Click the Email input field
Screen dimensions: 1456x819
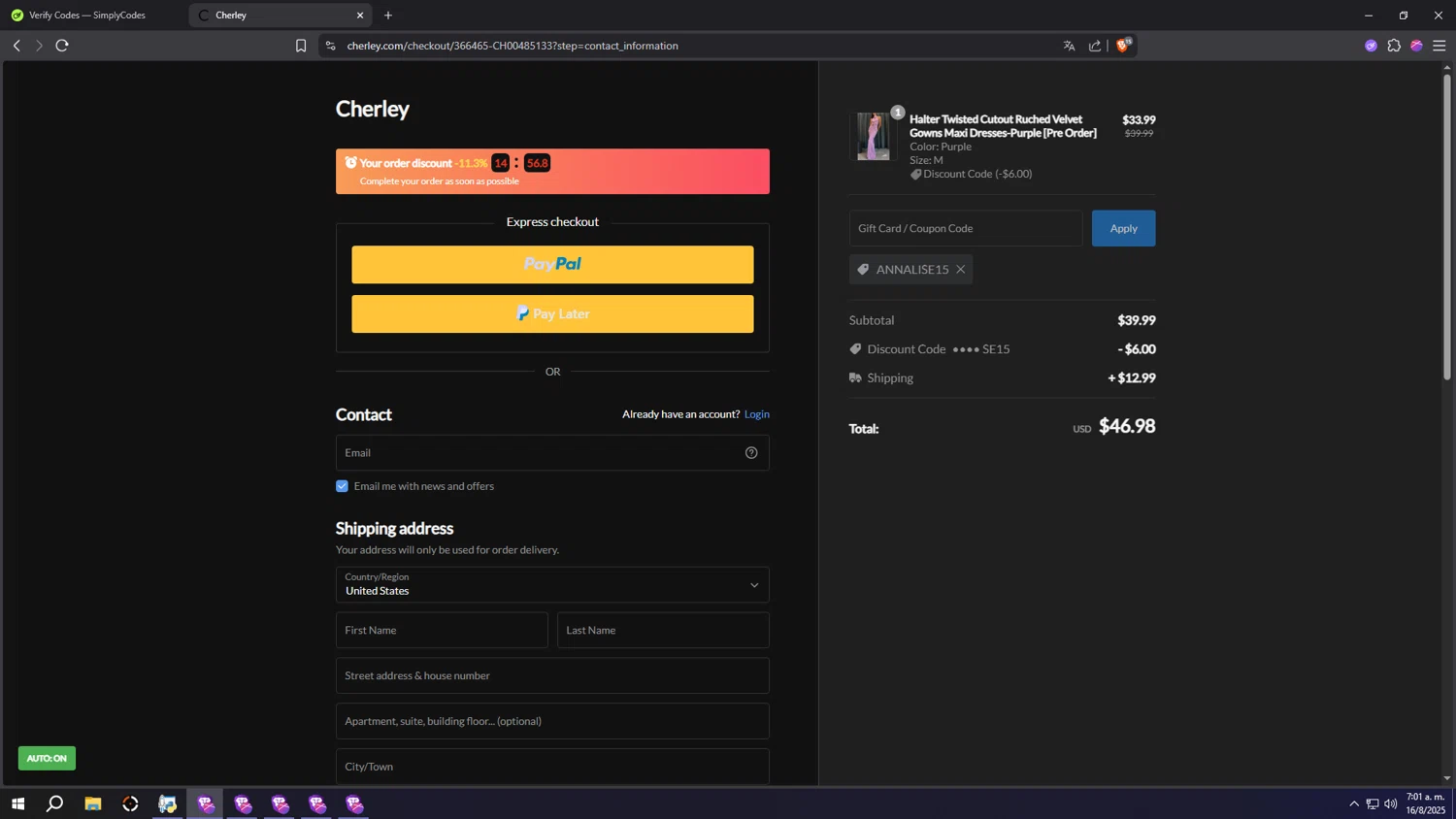coord(552,452)
